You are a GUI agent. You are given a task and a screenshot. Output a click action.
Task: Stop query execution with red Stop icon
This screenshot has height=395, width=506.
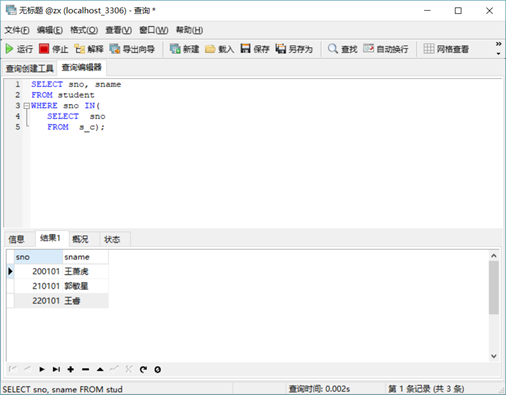coord(53,49)
